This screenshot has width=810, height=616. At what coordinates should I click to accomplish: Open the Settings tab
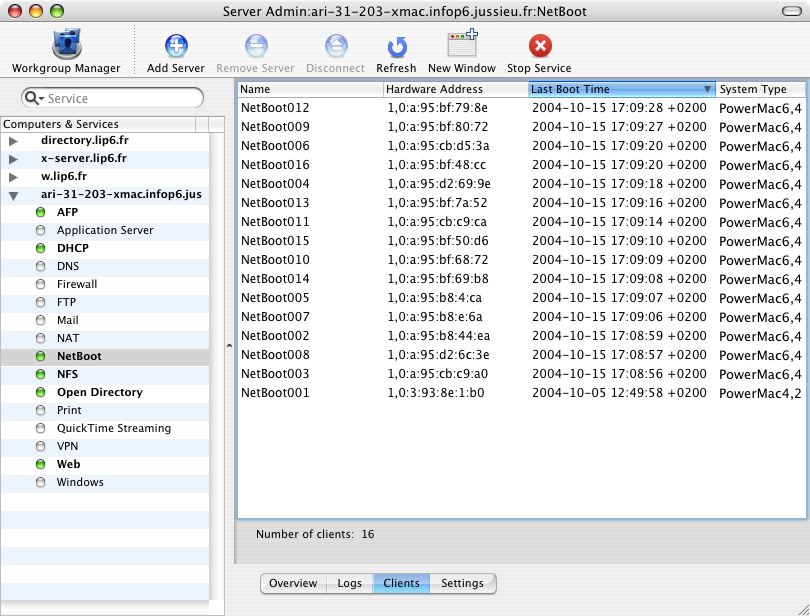pos(462,583)
